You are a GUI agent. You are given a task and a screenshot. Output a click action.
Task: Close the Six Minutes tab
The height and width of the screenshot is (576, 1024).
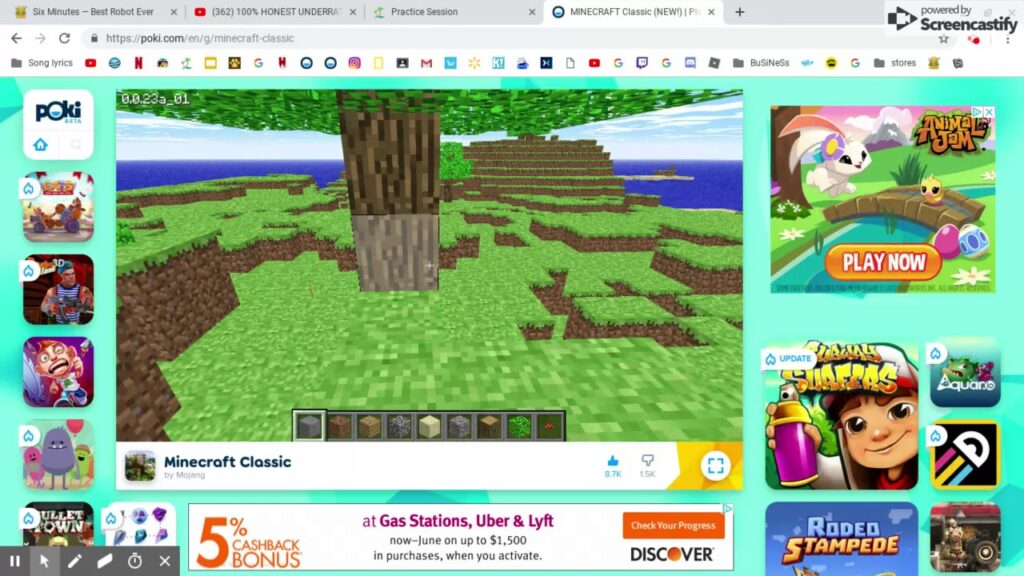coord(173,12)
